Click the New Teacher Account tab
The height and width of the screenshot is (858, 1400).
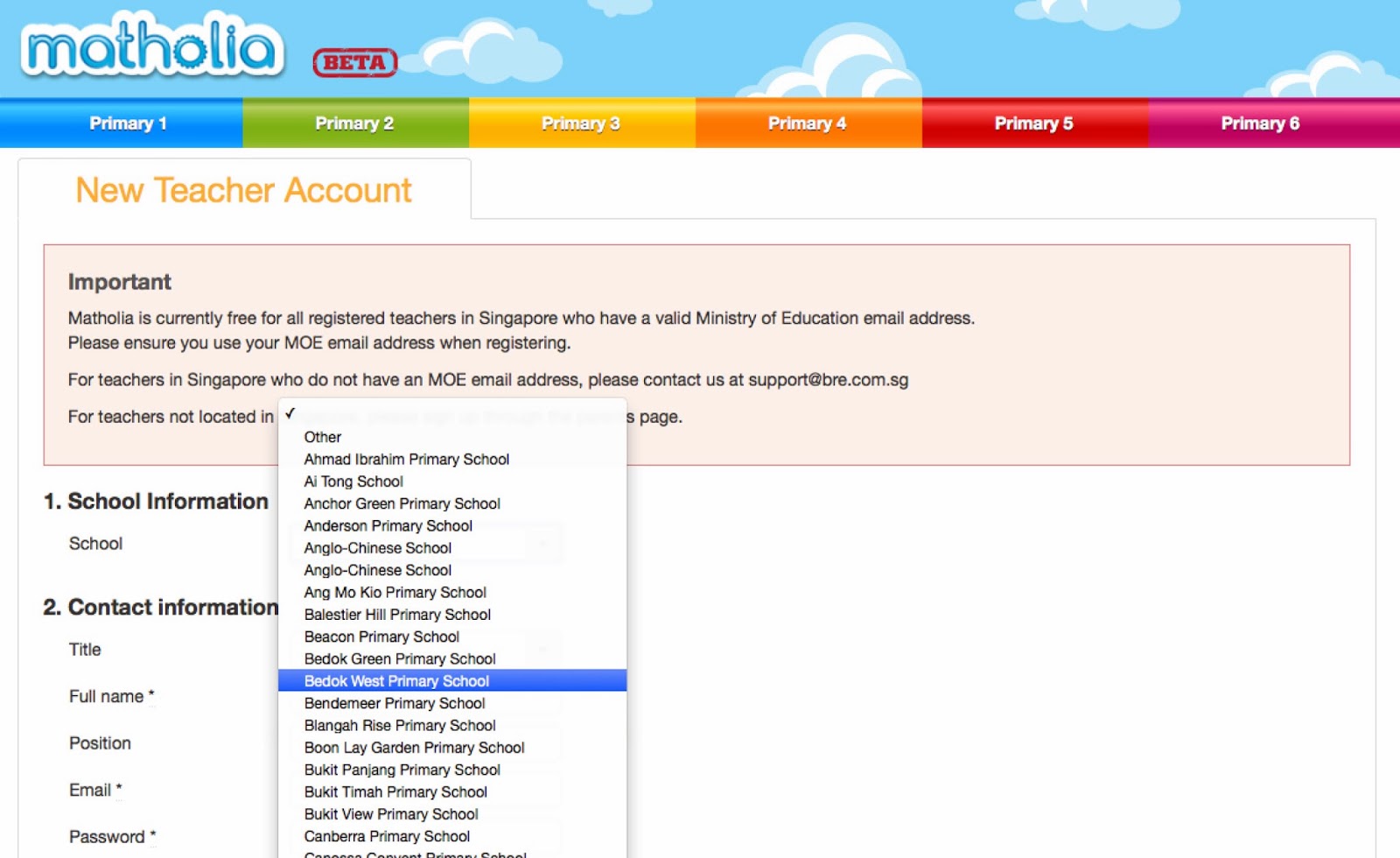(x=244, y=190)
